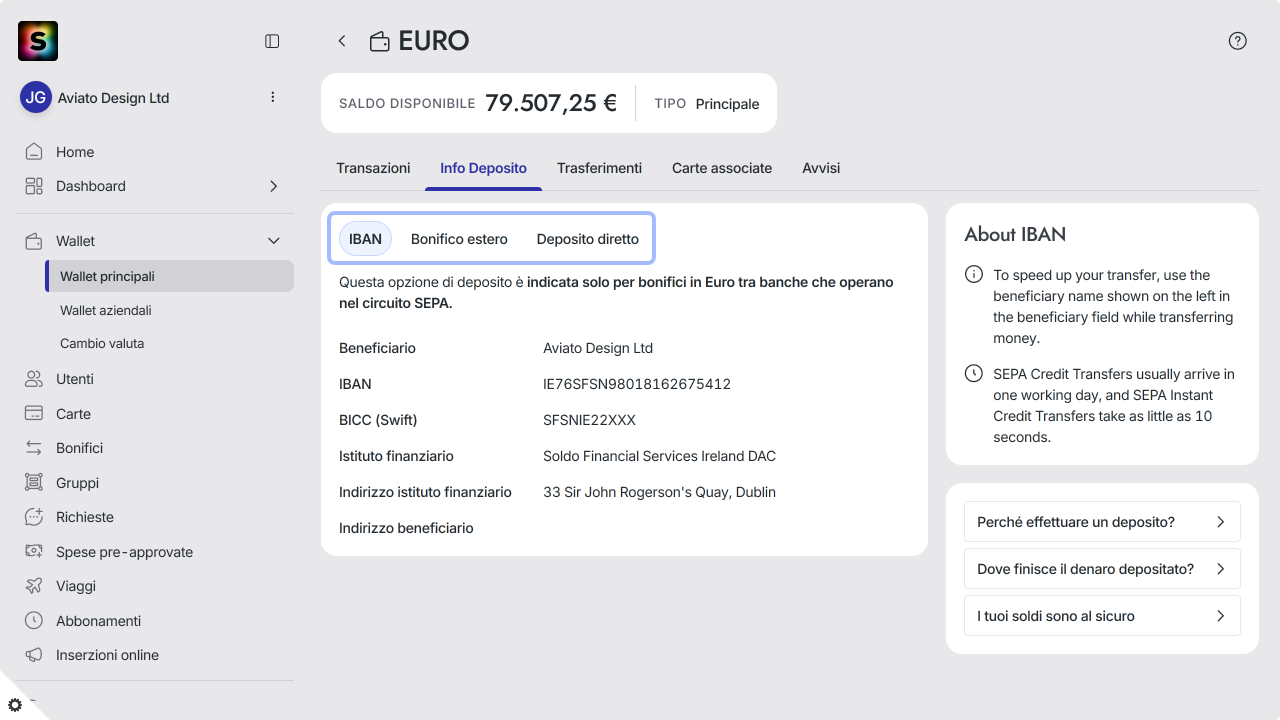Select the Info Deposito tab
The image size is (1280, 720).
point(483,168)
